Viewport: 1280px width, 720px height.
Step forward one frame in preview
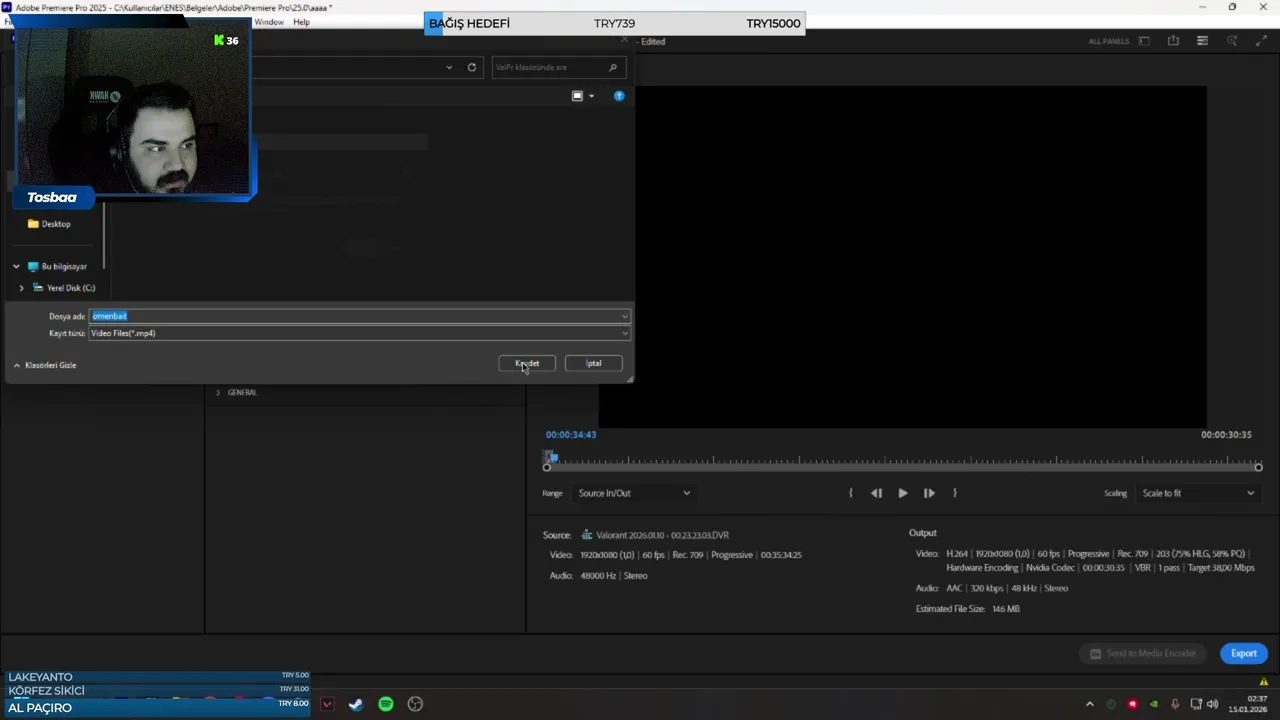[929, 493]
